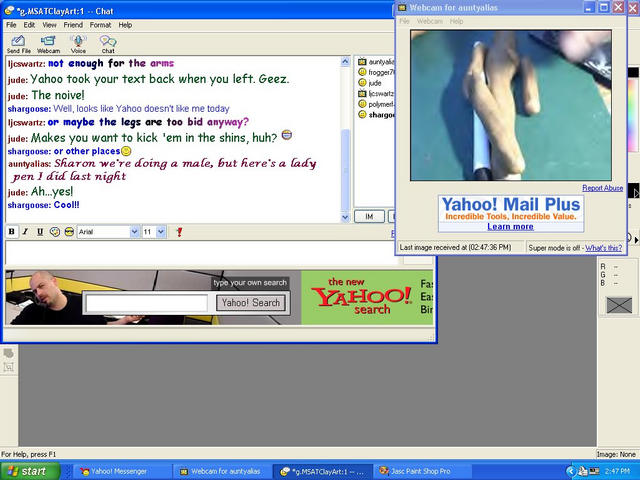Click the Chat toolbar icon

click(x=108, y=44)
